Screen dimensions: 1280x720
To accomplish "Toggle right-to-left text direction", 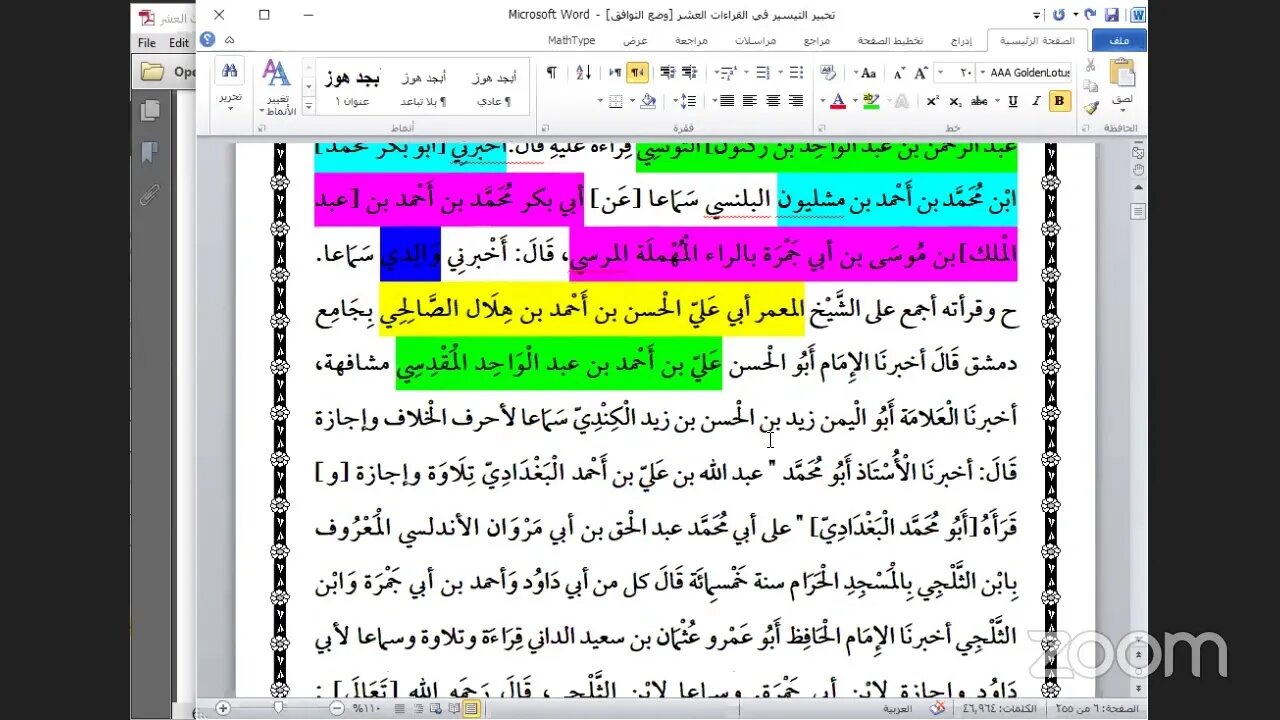I will [x=637, y=72].
